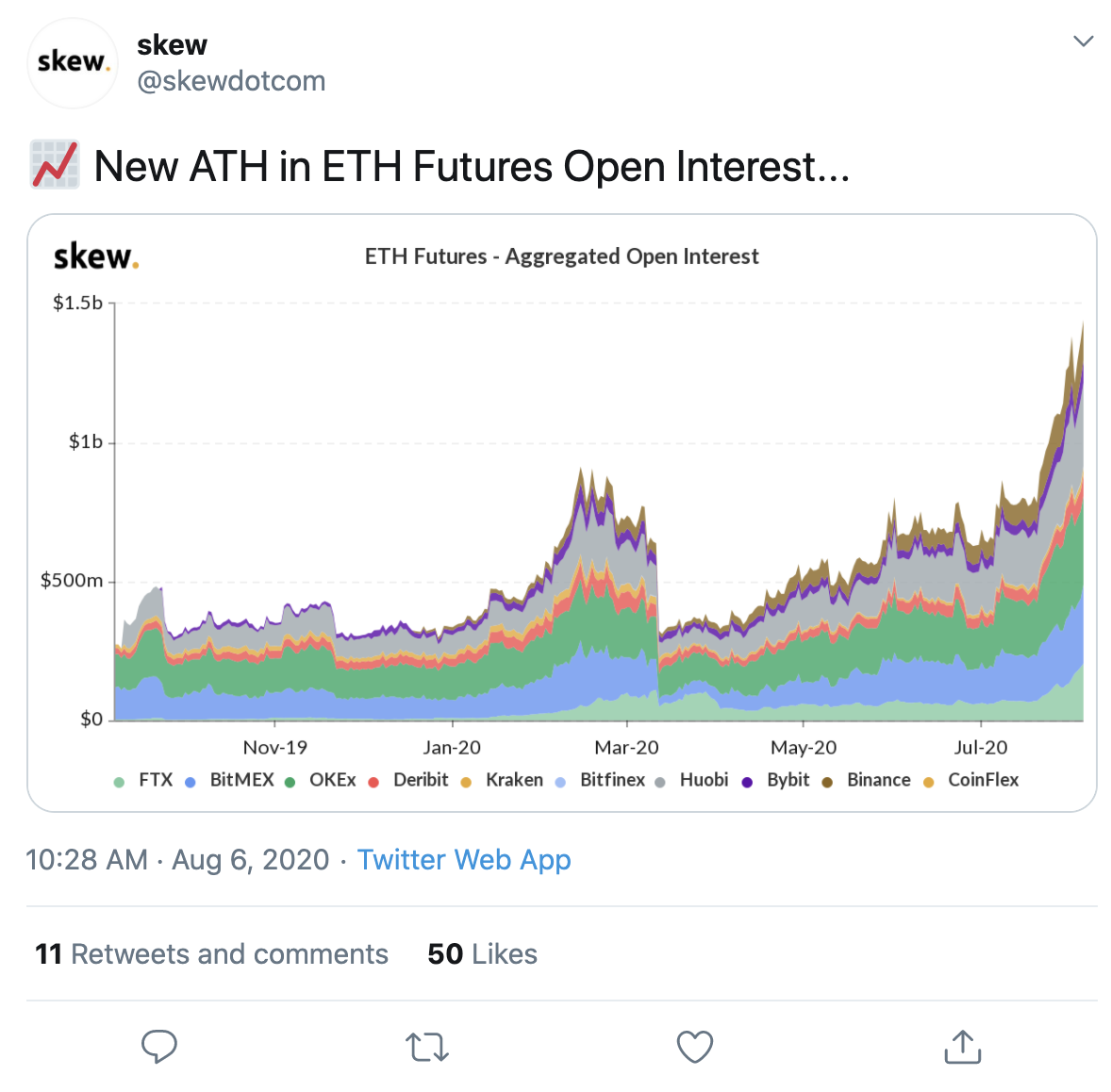The image size is (1111, 1092).
Task: Click the Binance legend color dot
Action: click(x=827, y=782)
